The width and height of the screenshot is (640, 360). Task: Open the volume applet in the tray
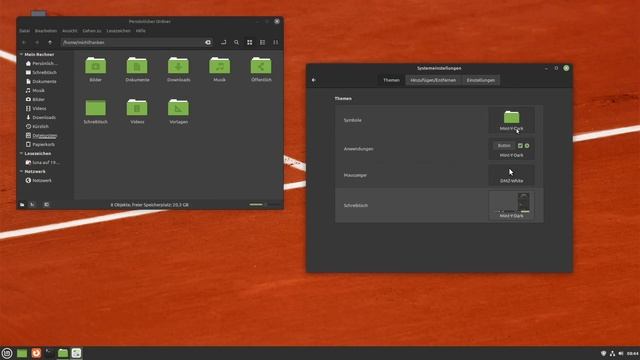tap(621, 353)
